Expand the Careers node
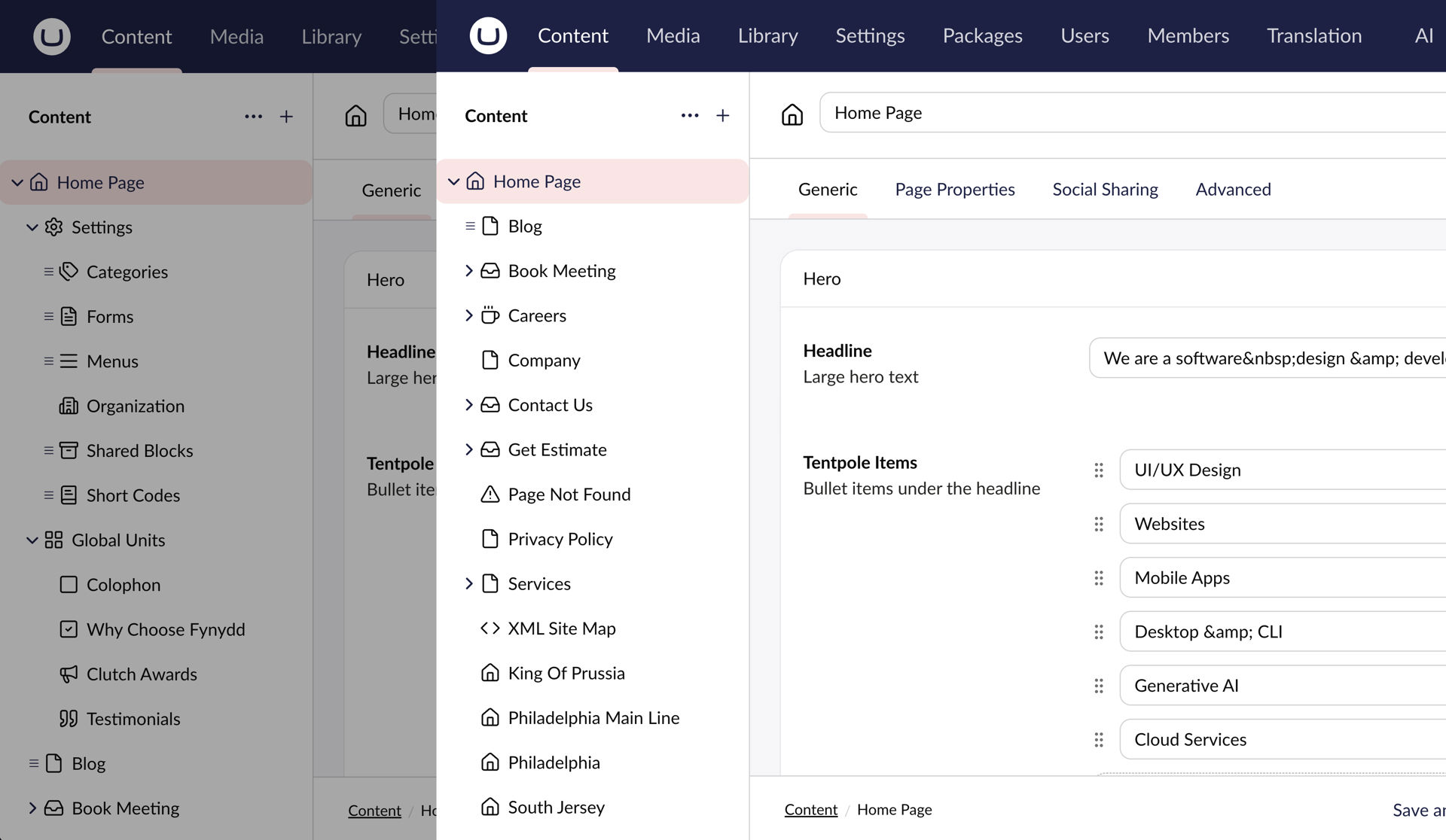 point(468,315)
